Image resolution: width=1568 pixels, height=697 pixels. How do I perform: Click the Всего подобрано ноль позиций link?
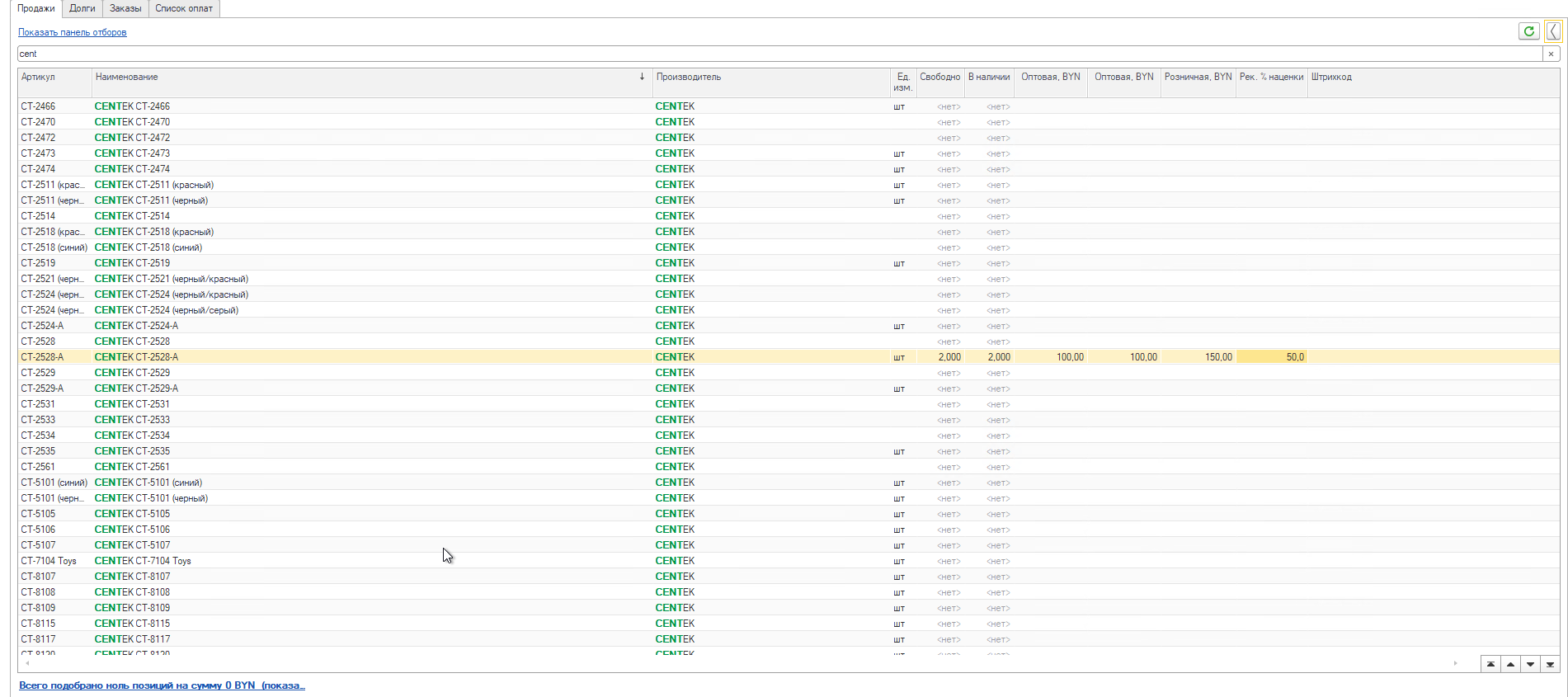coord(162,685)
